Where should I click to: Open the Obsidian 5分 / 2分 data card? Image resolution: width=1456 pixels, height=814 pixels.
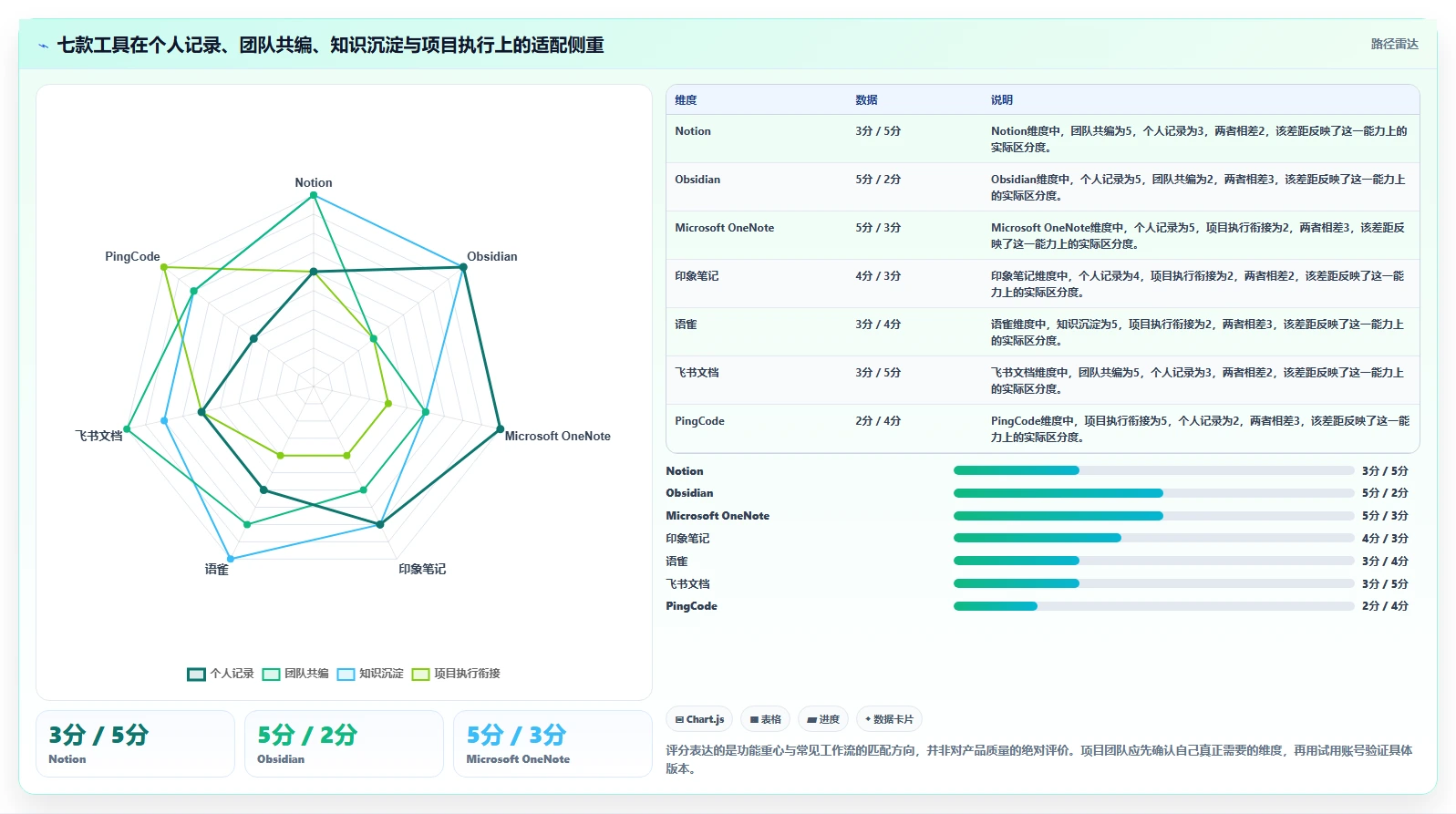point(344,744)
